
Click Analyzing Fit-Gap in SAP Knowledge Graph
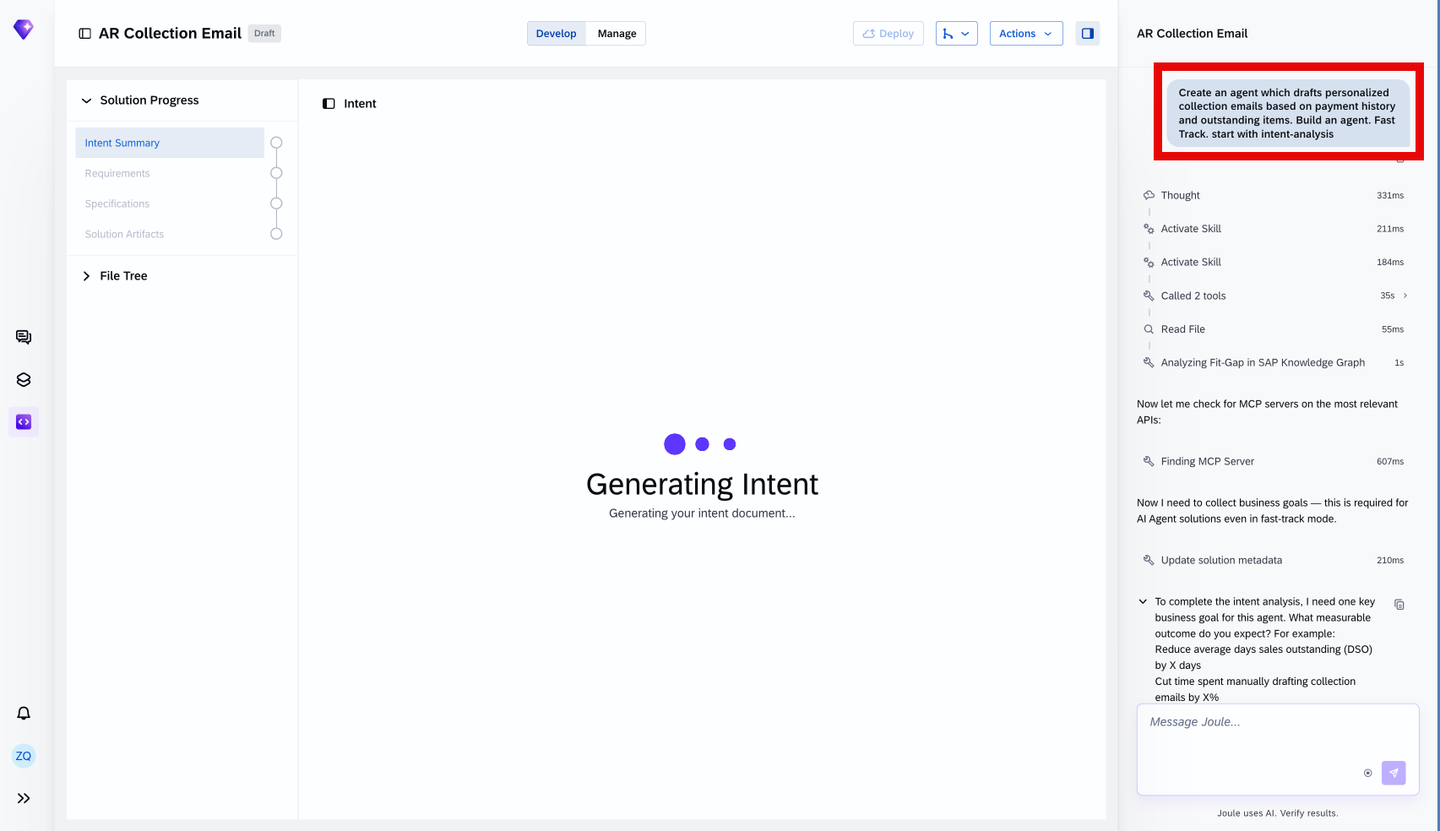coord(1274,363)
